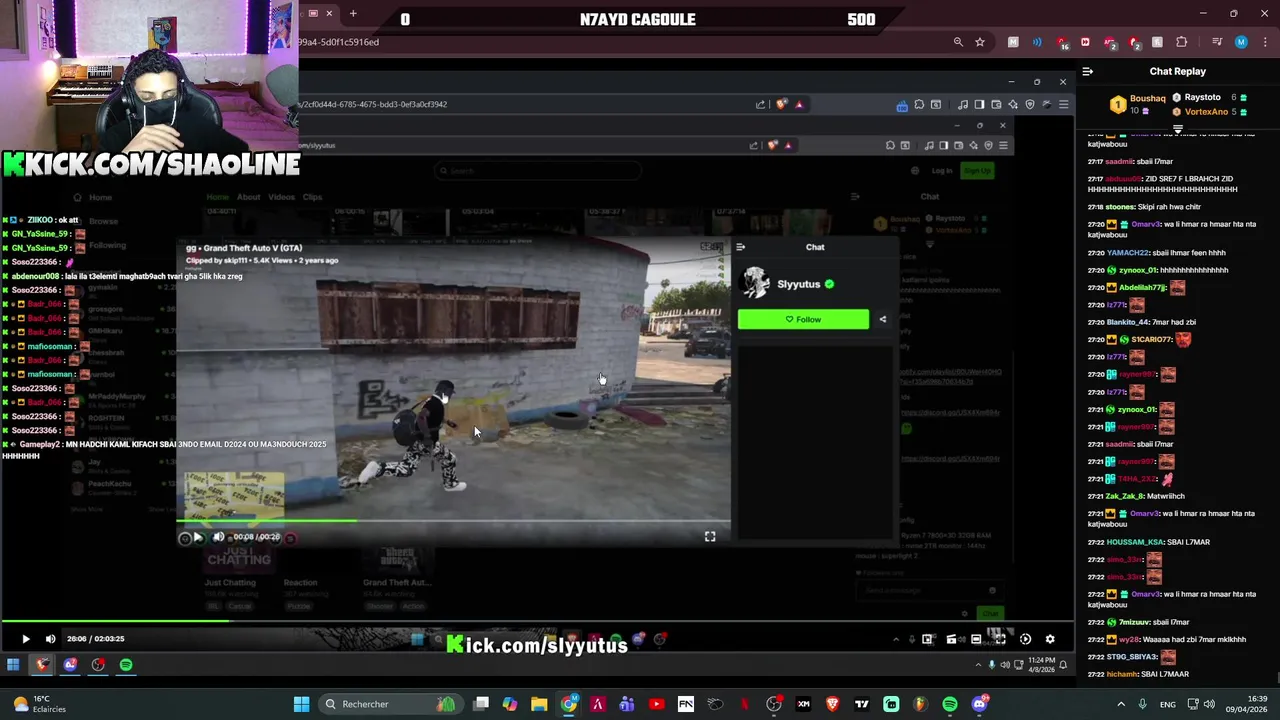Show hidden system tray icons
This screenshot has width=1280, height=720.
click(x=1121, y=704)
